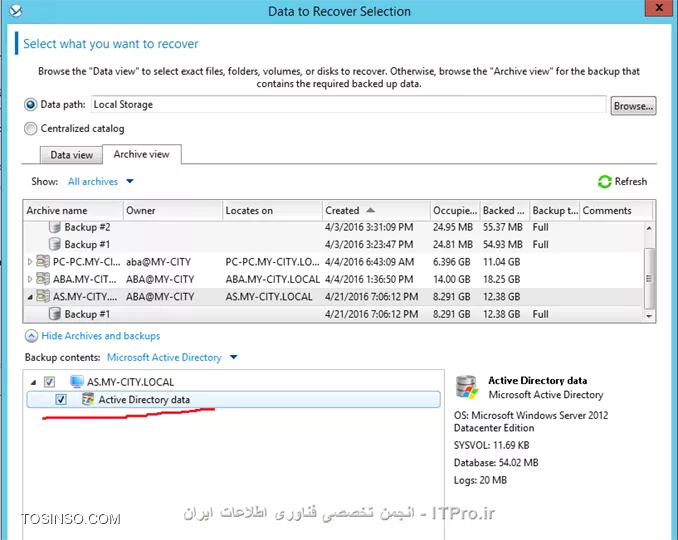Image resolution: width=678 pixels, height=540 pixels.
Task: Click the 24.81 MB occupied cell
Action: click(x=453, y=244)
